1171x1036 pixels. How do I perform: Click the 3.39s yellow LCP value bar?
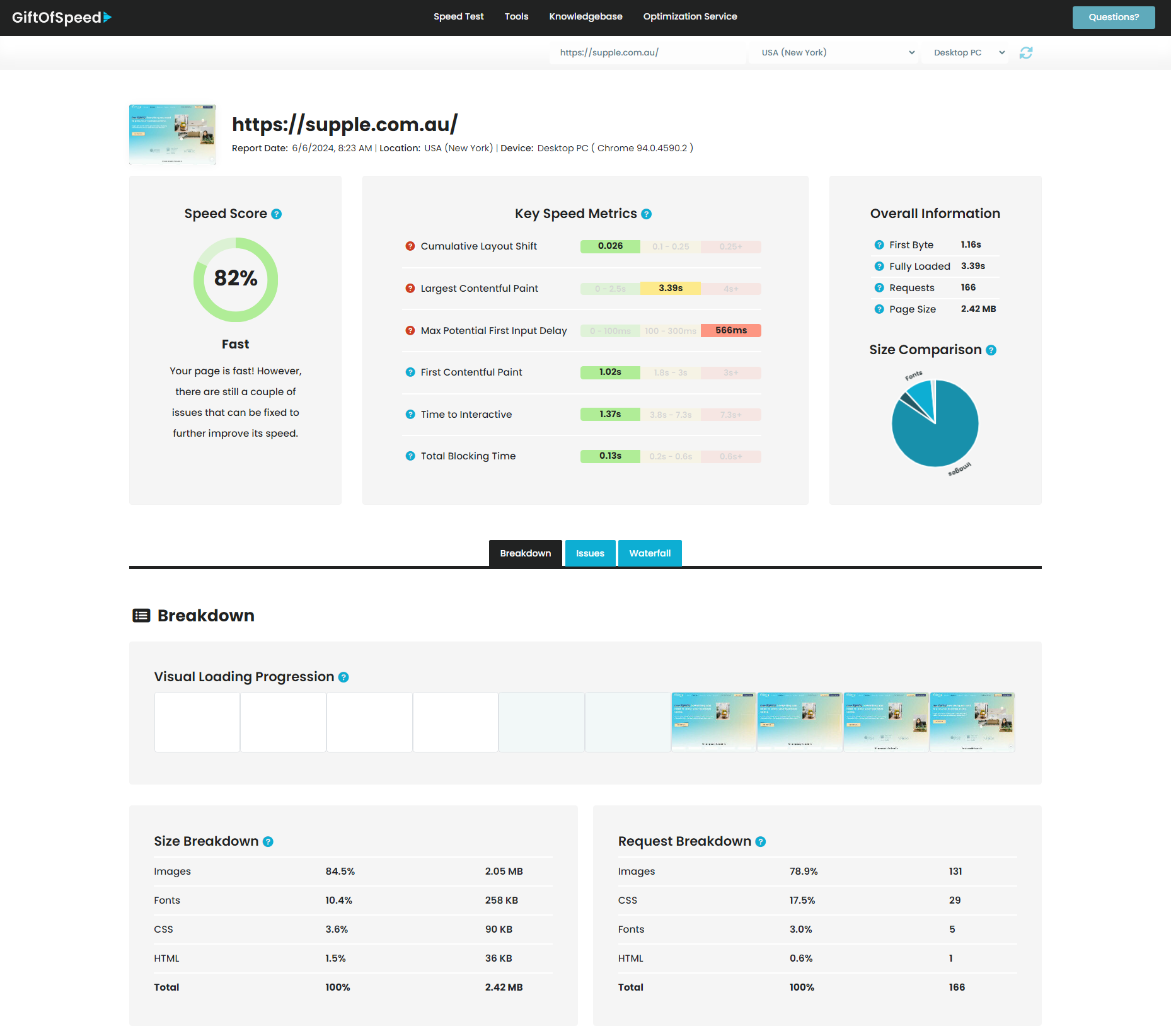pyautogui.click(x=671, y=289)
